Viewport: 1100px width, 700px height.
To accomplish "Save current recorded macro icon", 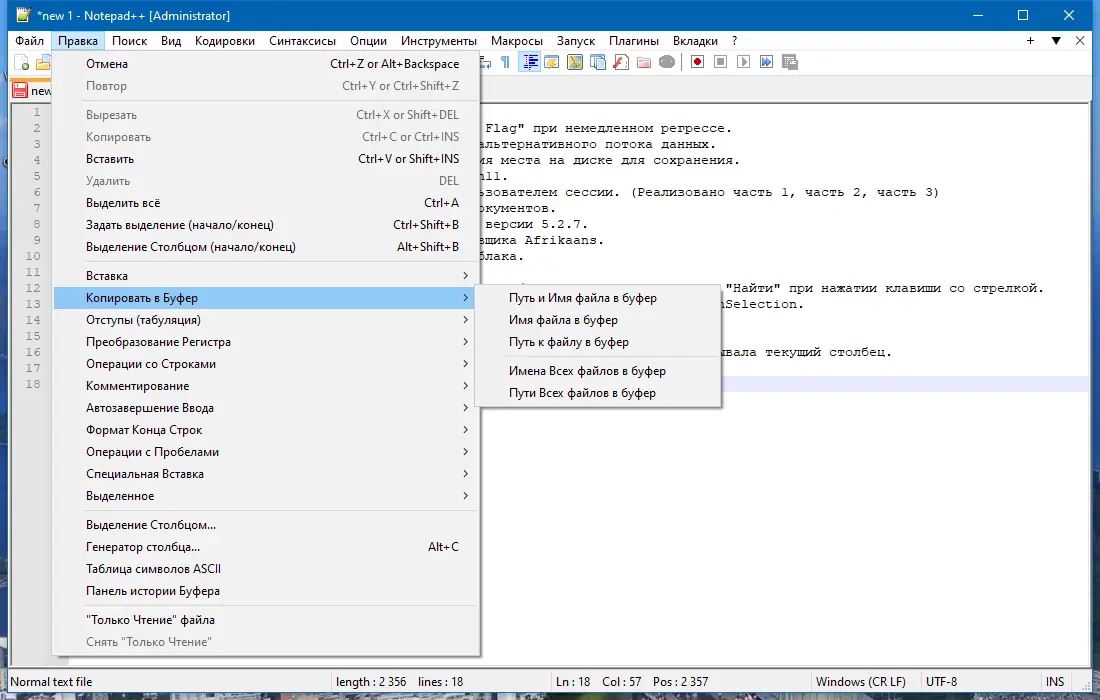I will coord(790,62).
